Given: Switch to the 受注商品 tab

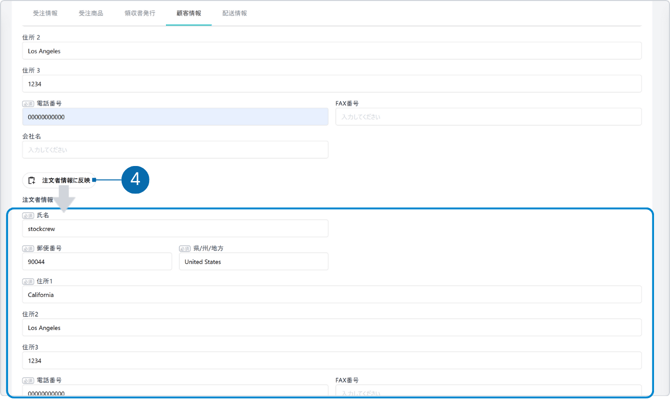Looking at the screenshot, I should (x=91, y=13).
